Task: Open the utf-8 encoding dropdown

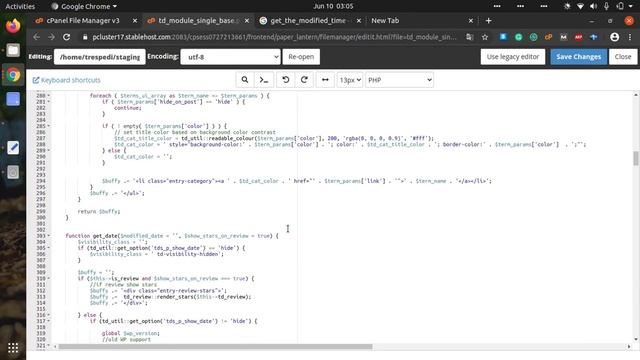Action: (x=231, y=57)
